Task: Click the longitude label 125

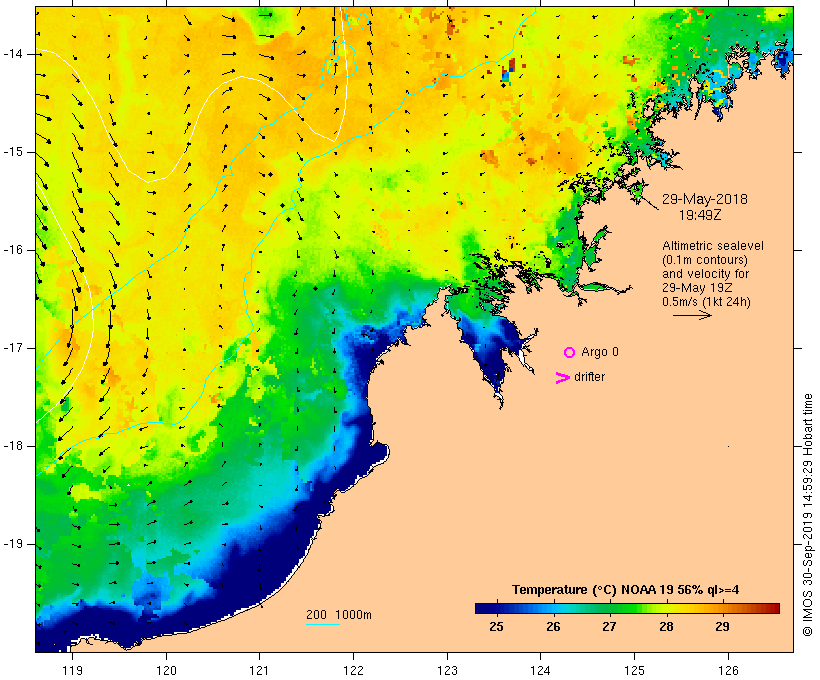Action: pos(634,671)
